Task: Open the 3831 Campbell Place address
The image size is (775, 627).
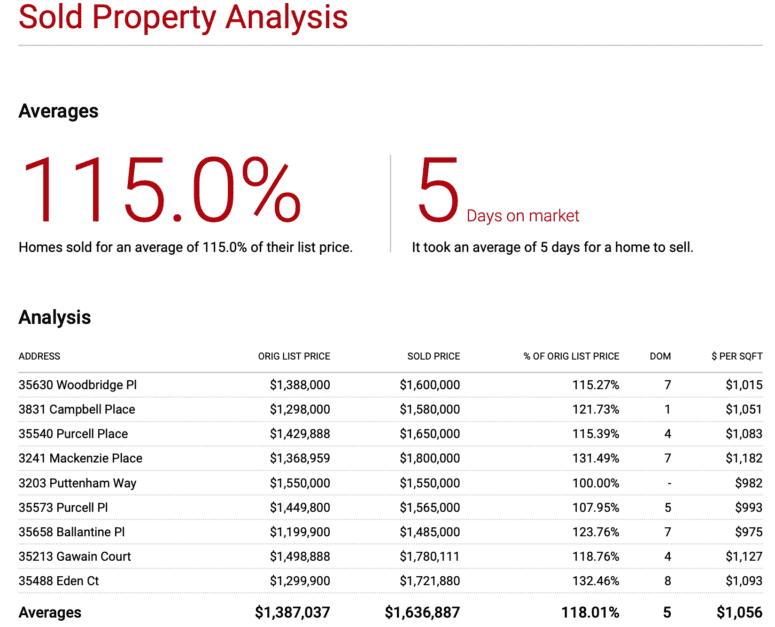Action: [x=77, y=409]
